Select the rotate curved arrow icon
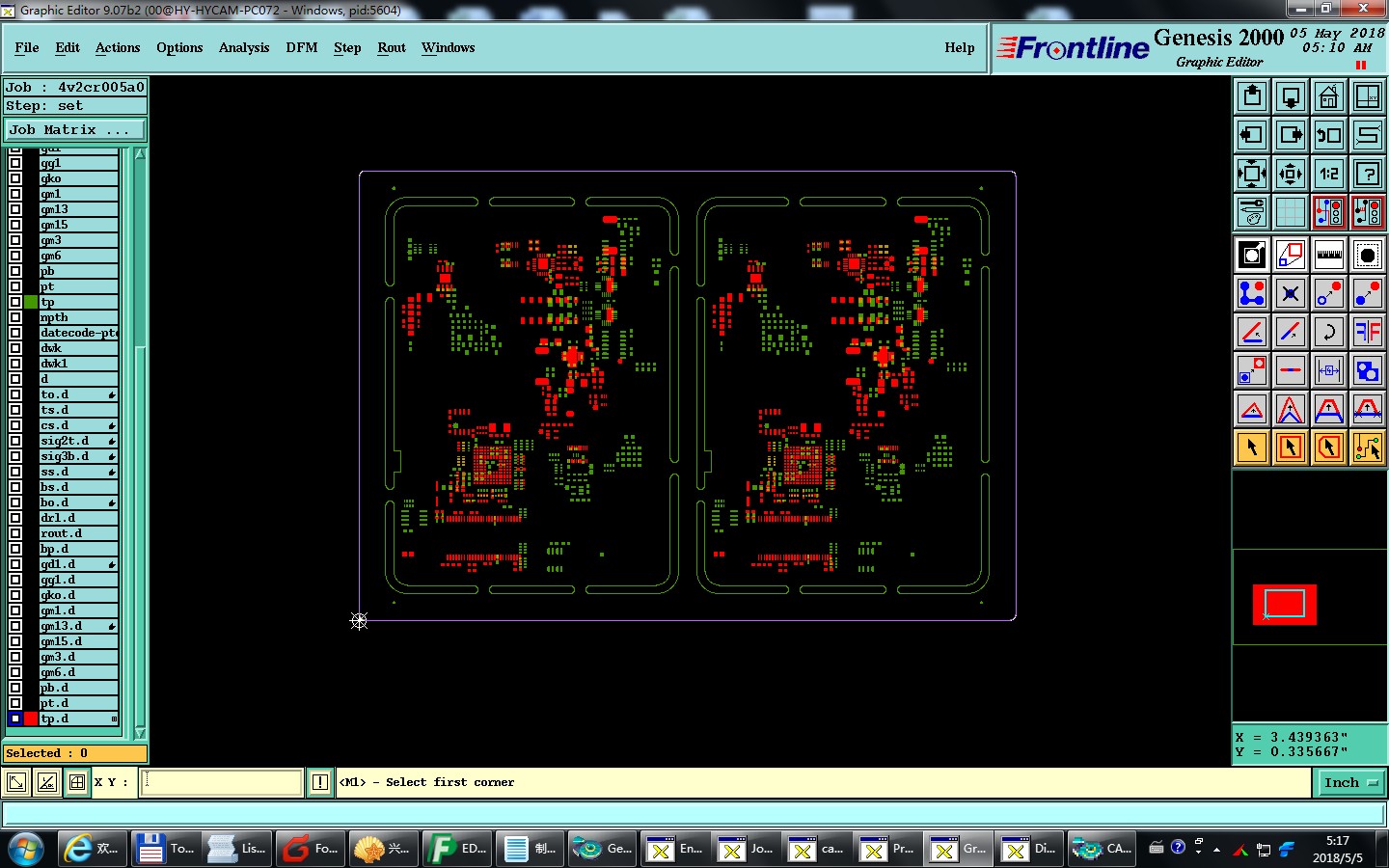Viewport: 1389px width, 868px height. coord(1329,332)
